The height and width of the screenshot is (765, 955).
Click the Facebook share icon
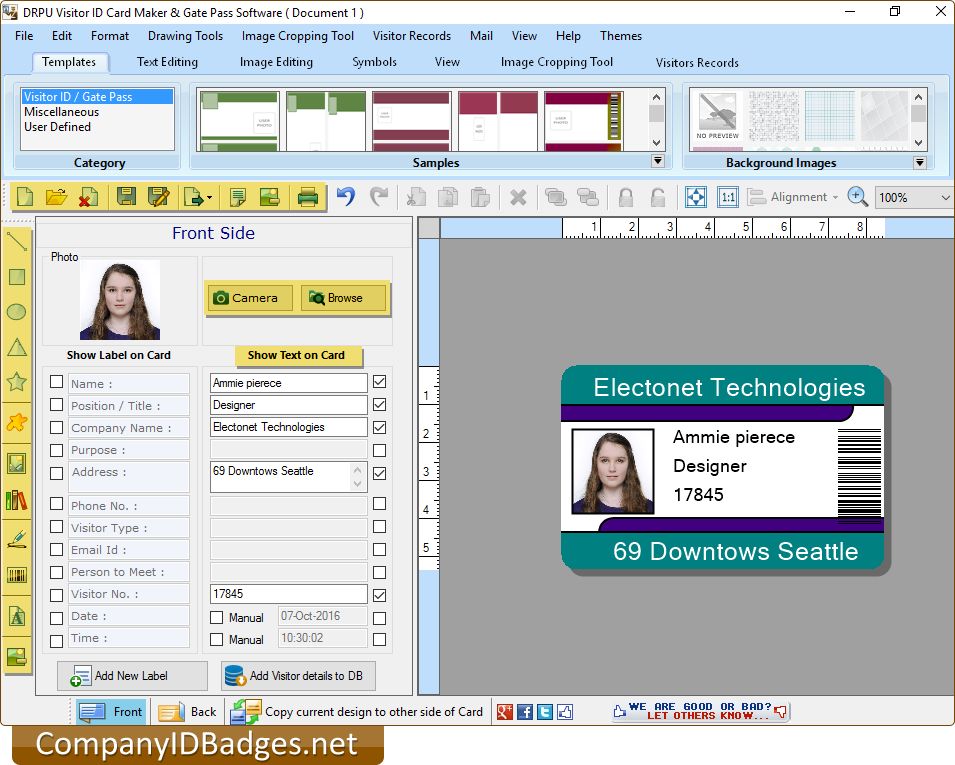pos(524,711)
